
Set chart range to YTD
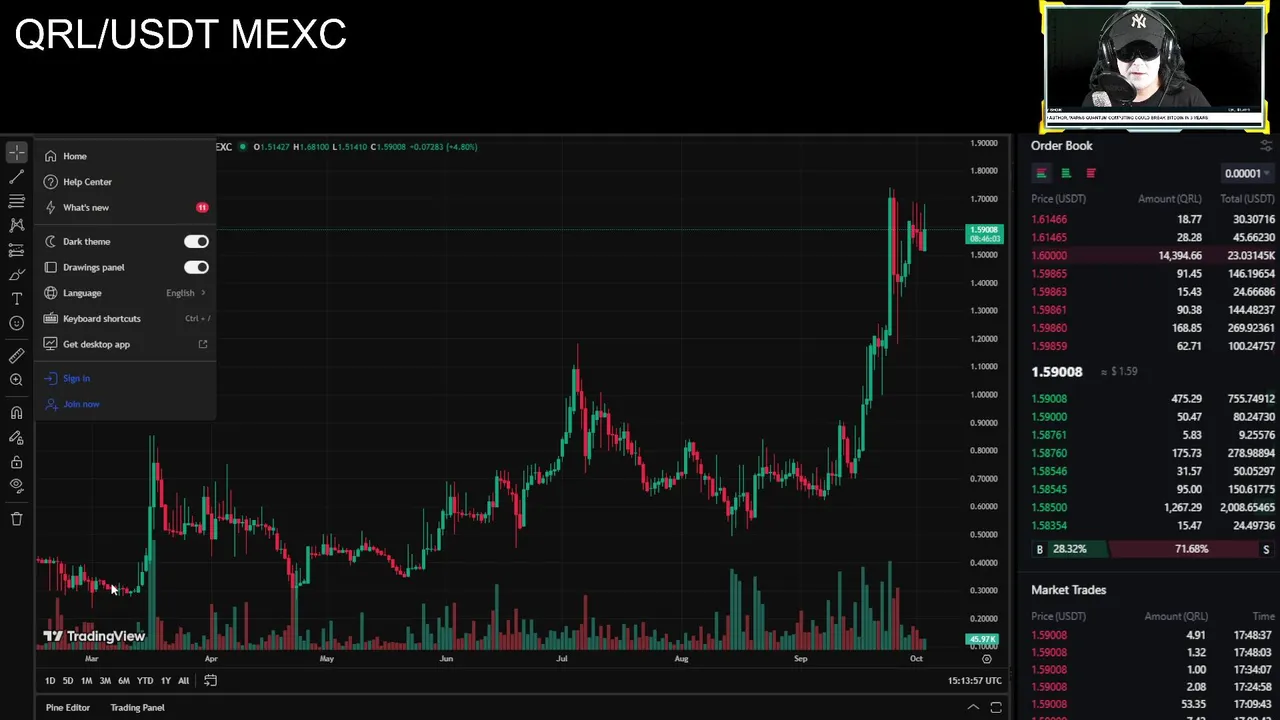pos(145,681)
